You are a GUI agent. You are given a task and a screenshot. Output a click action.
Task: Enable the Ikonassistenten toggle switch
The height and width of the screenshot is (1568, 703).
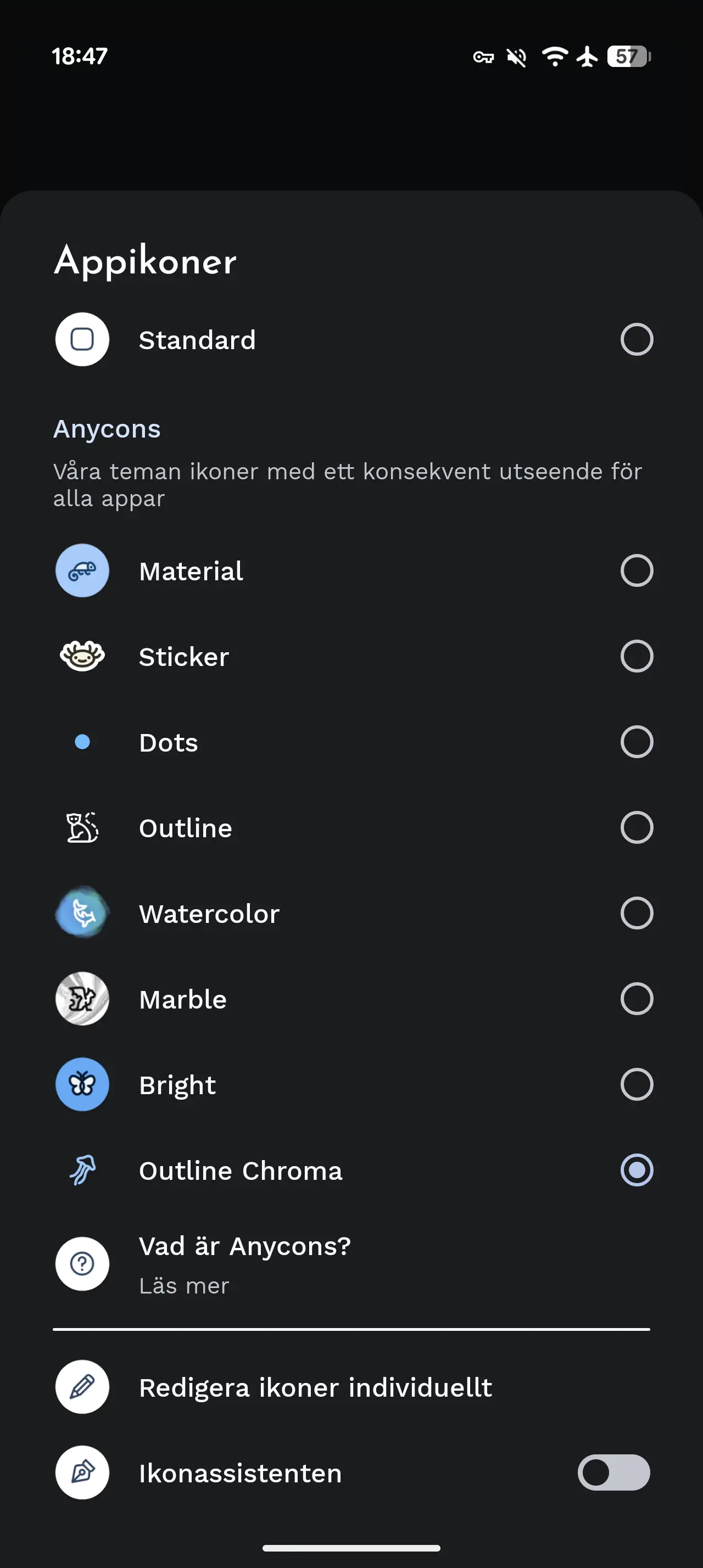tap(613, 1472)
